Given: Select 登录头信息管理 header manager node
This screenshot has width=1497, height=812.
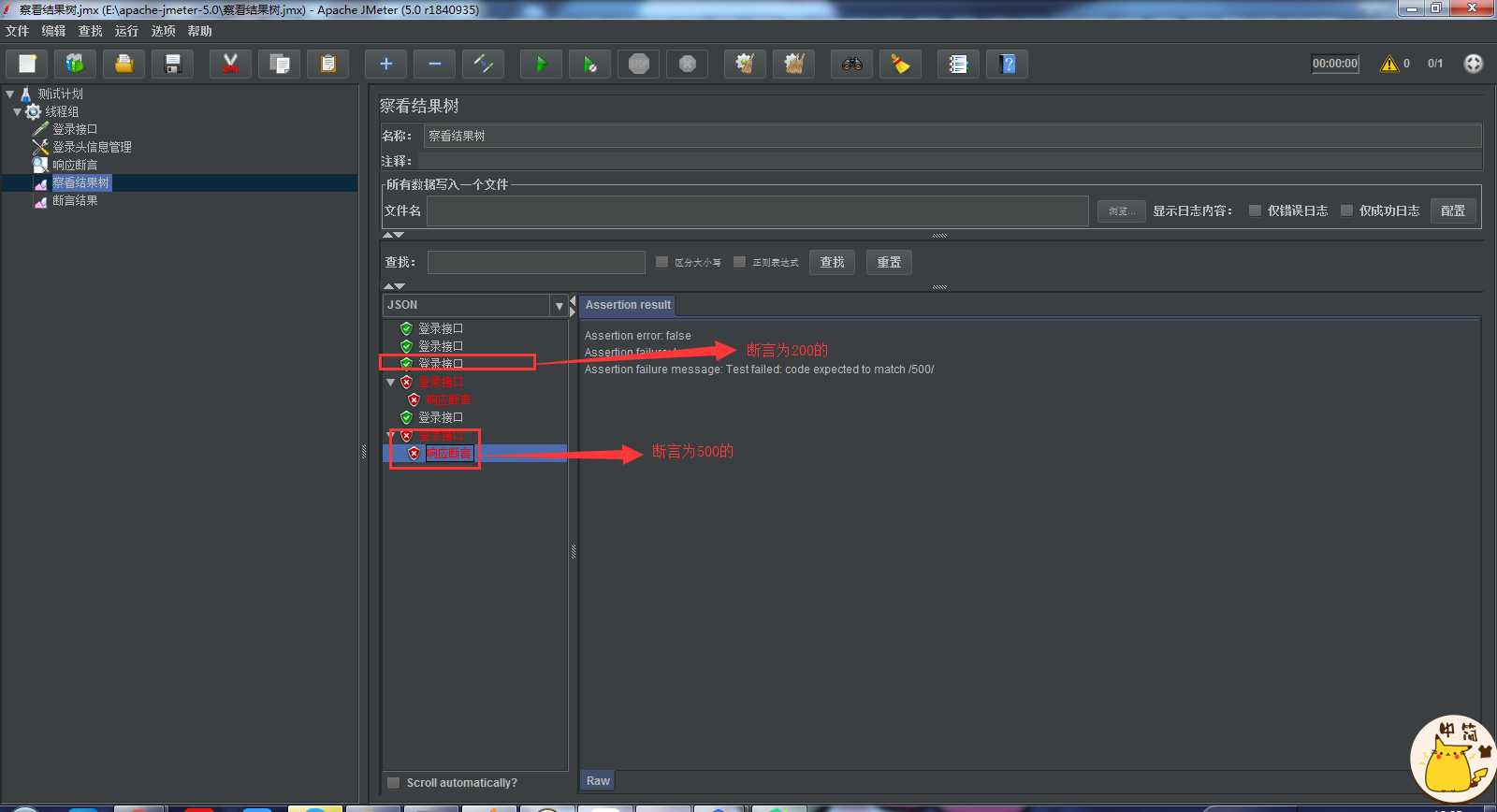Looking at the screenshot, I should coord(92,147).
